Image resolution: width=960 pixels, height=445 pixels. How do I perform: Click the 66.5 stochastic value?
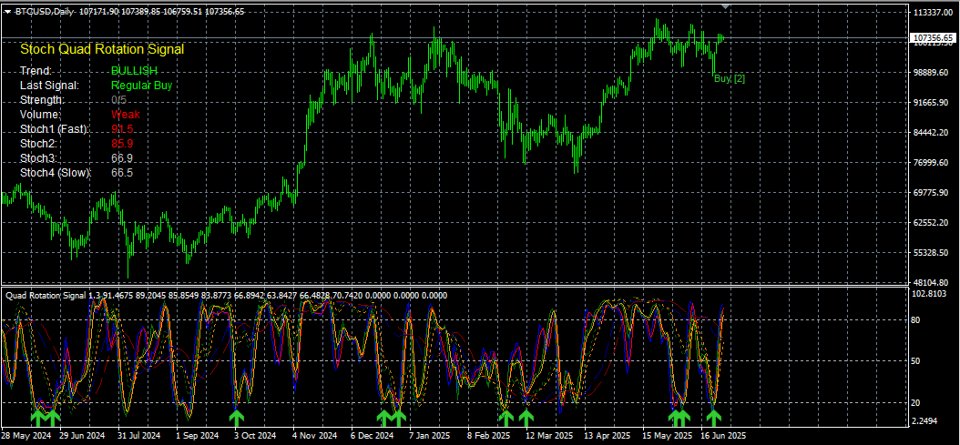pos(122,173)
